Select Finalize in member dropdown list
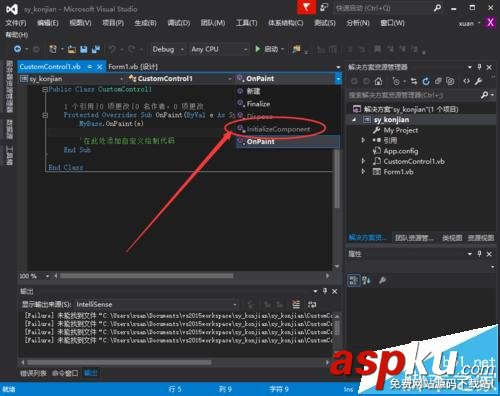500x396 pixels. pyautogui.click(x=258, y=104)
